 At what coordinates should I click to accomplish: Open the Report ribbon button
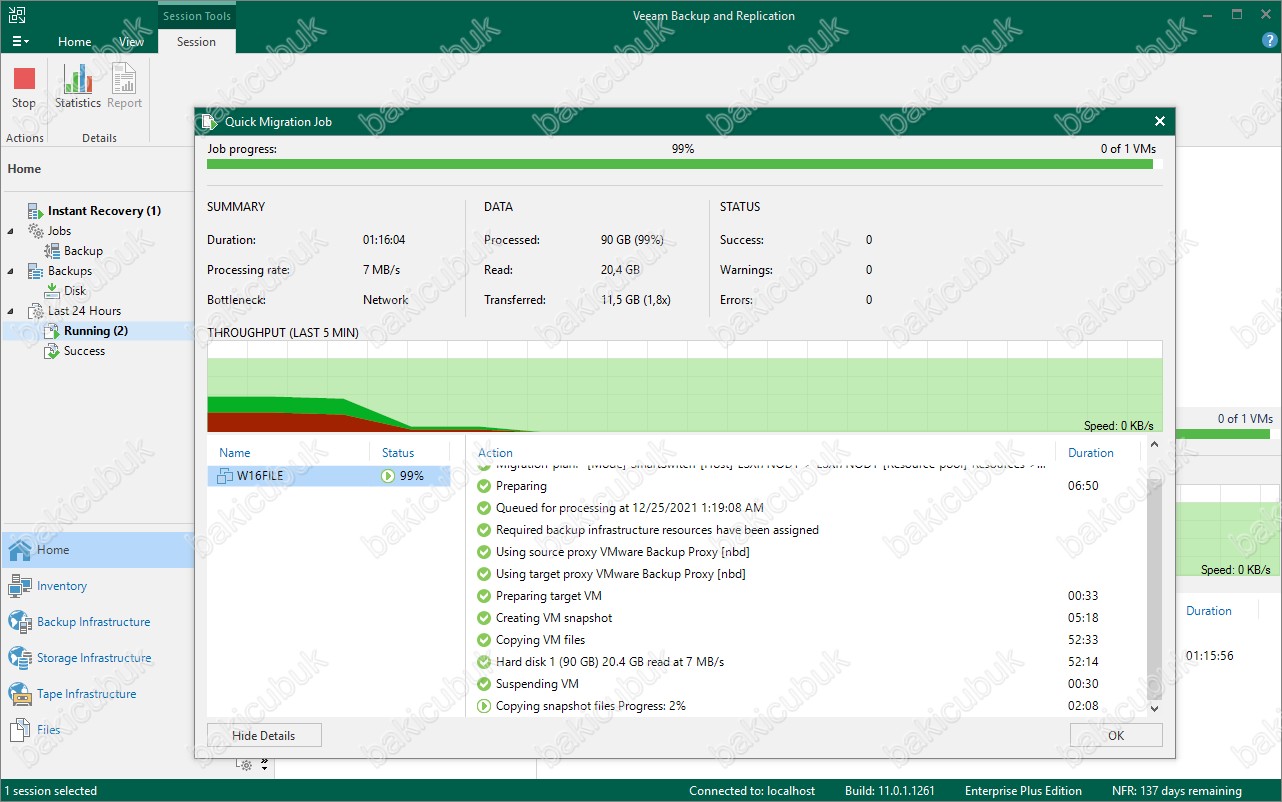click(124, 88)
